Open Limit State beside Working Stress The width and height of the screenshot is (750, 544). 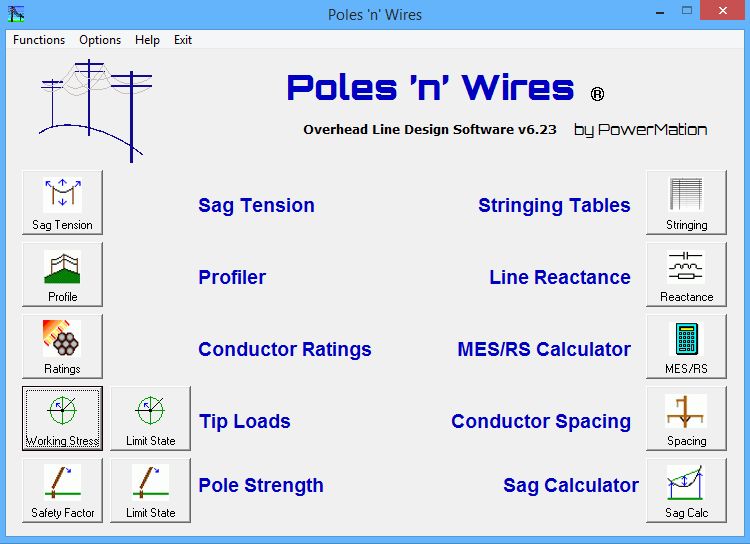(150, 418)
